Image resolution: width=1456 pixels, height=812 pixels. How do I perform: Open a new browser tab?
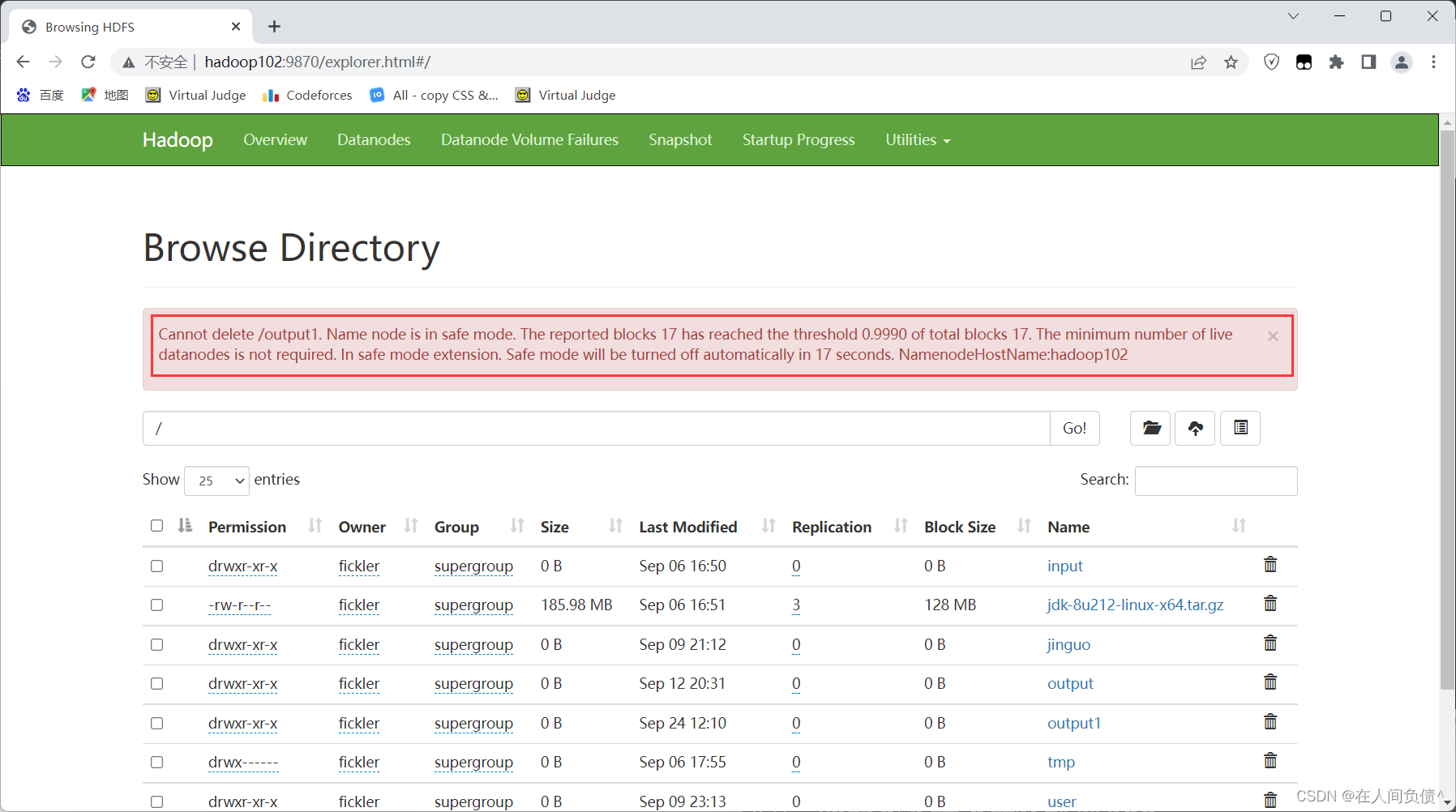click(x=275, y=27)
